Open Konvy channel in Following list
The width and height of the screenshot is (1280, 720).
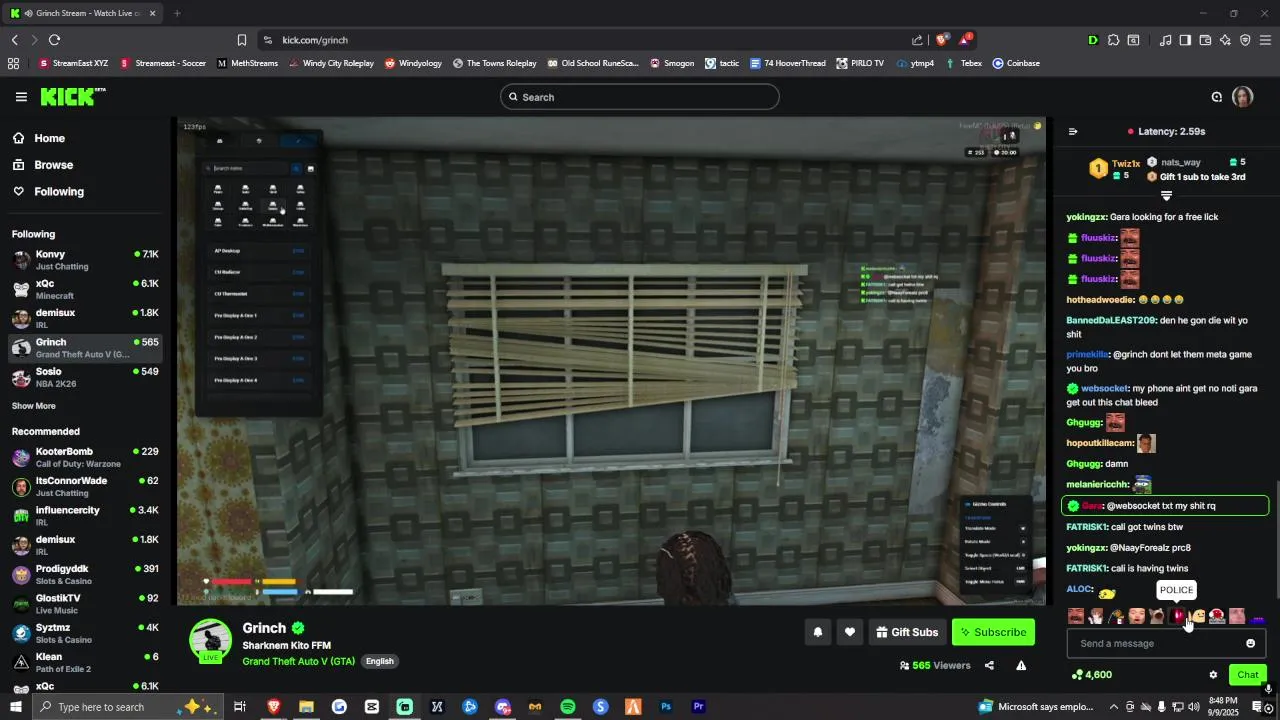pos(85,260)
